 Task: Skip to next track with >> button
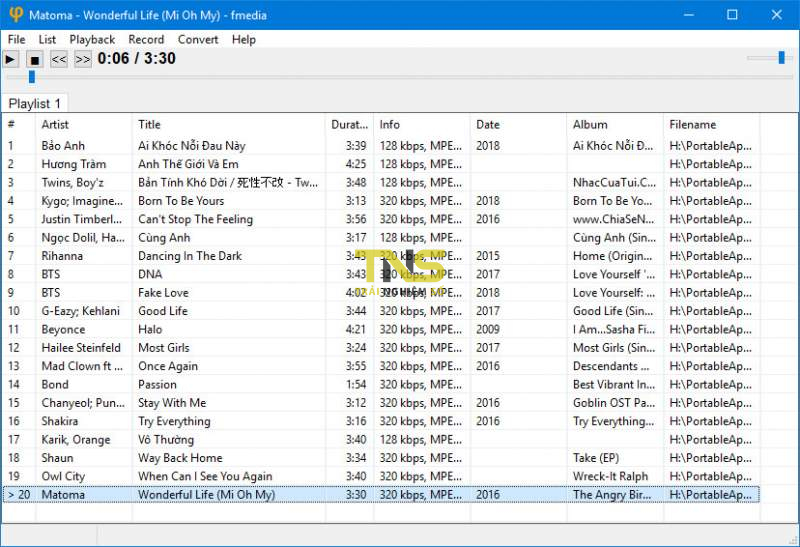coord(83,59)
